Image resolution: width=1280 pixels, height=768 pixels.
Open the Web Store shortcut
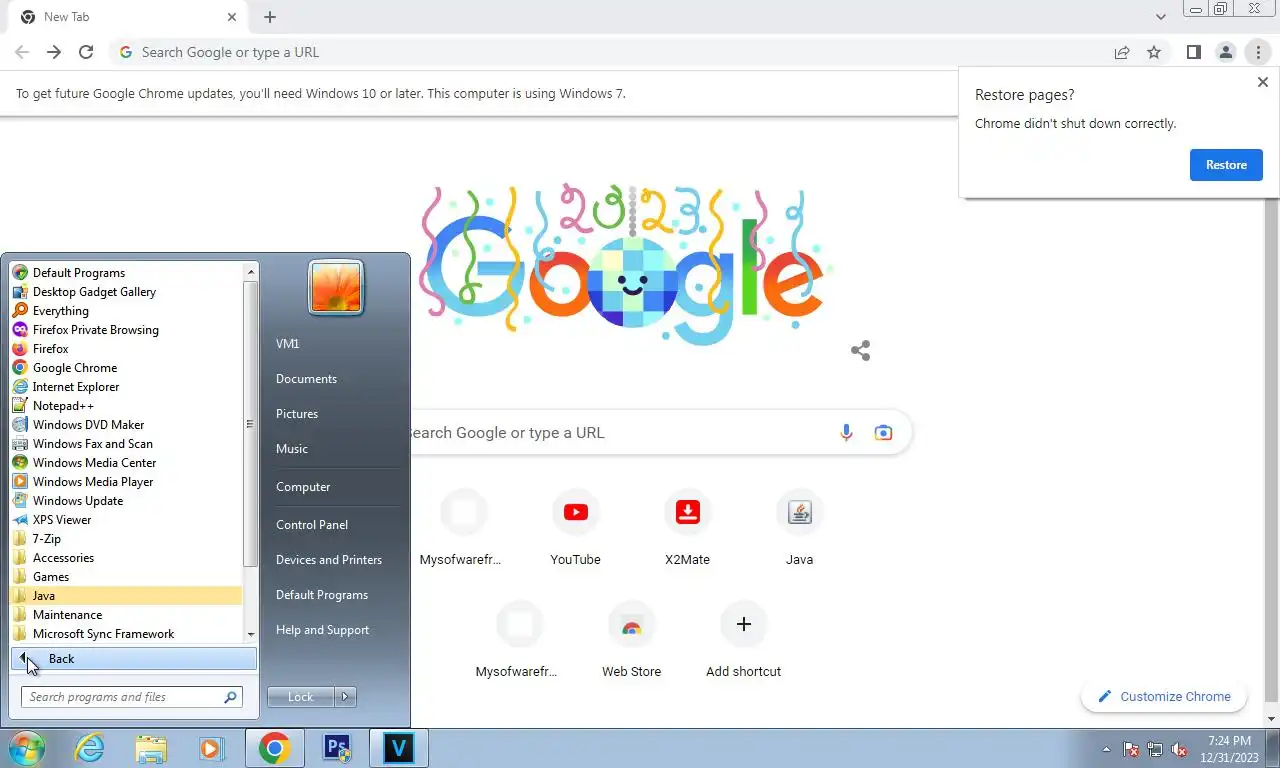pos(631,640)
